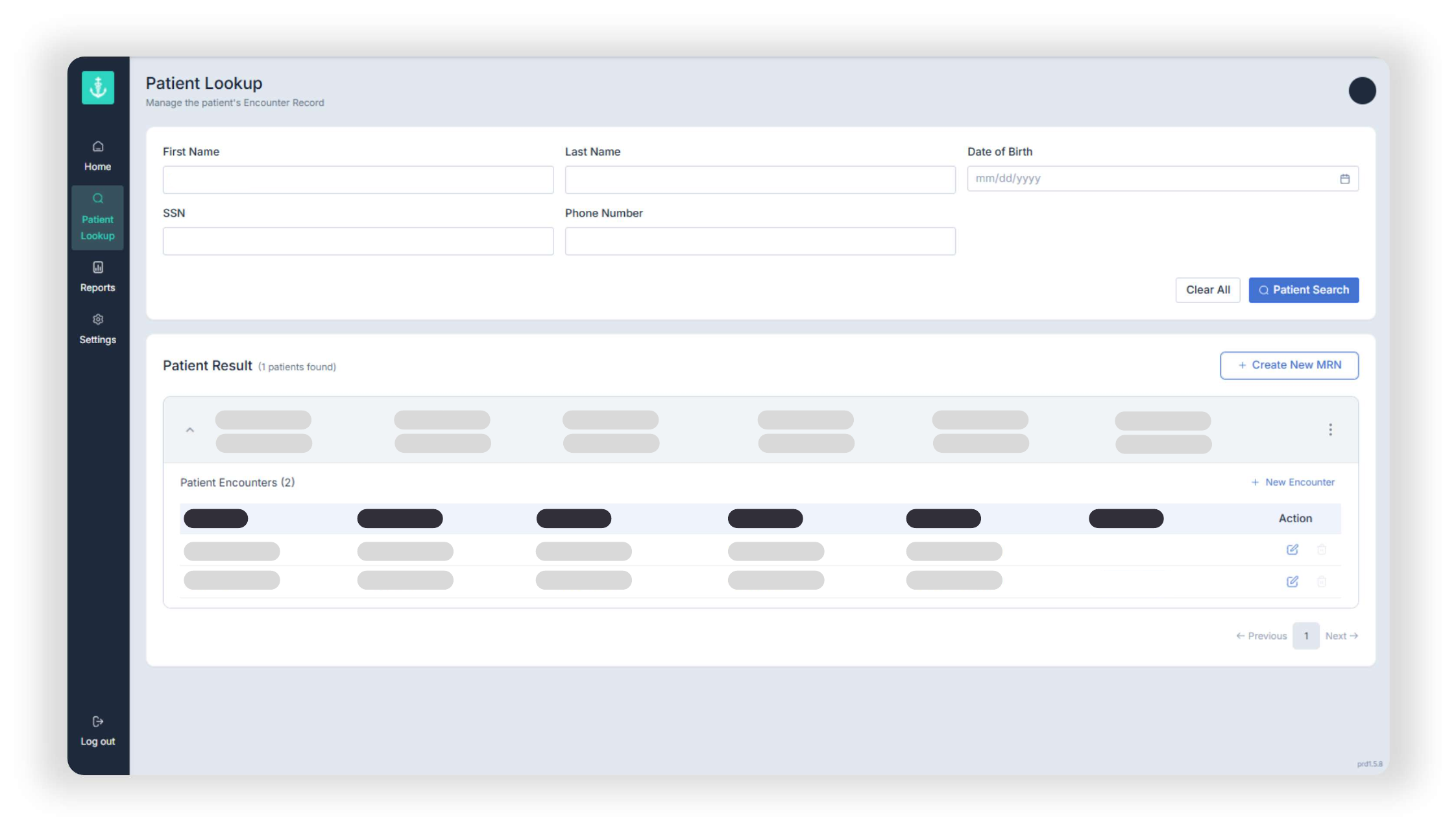Select page 1 in pagination
The width and height of the screenshot is (1456, 831).
[x=1305, y=636]
